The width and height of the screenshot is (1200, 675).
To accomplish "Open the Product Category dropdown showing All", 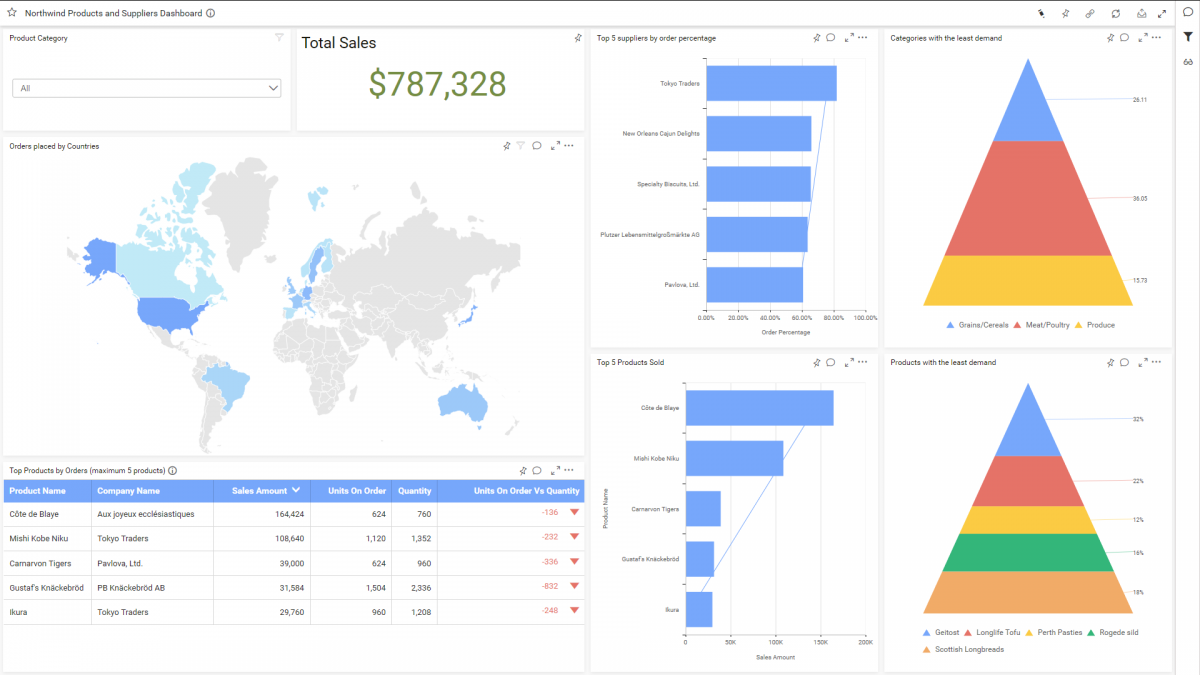I will point(146,88).
